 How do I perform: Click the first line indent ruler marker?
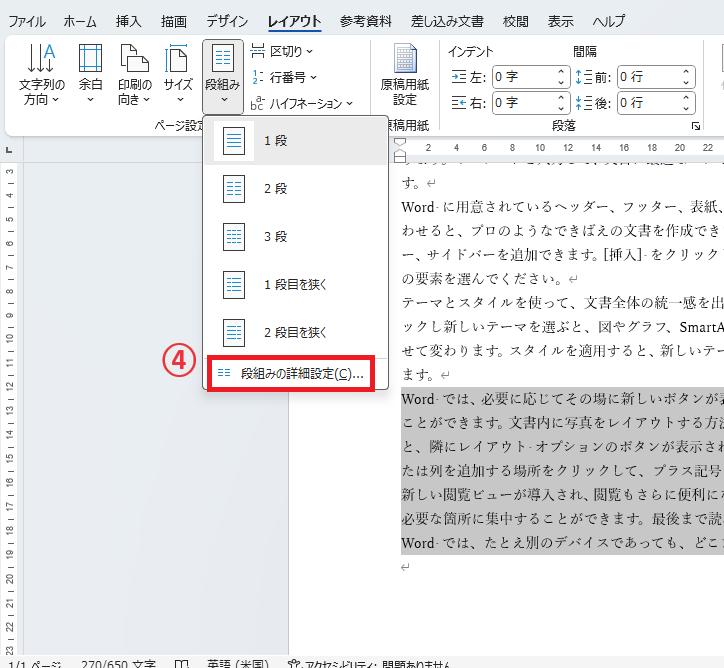point(400,142)
